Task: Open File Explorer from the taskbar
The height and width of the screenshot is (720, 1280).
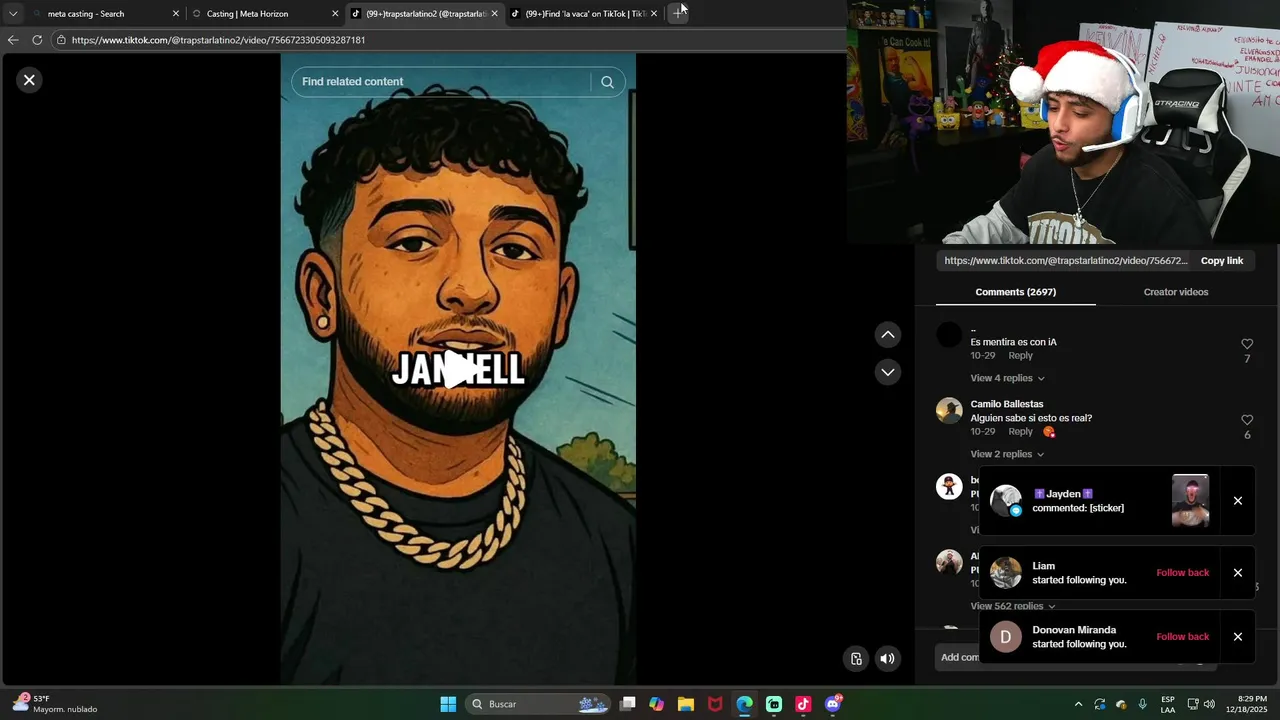Action: coord(685,704)
